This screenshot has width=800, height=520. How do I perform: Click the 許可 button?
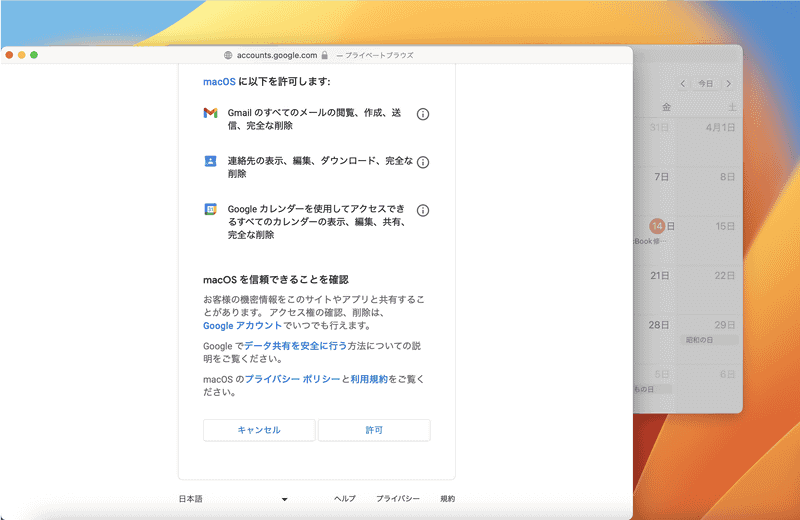tap(374, 430)
